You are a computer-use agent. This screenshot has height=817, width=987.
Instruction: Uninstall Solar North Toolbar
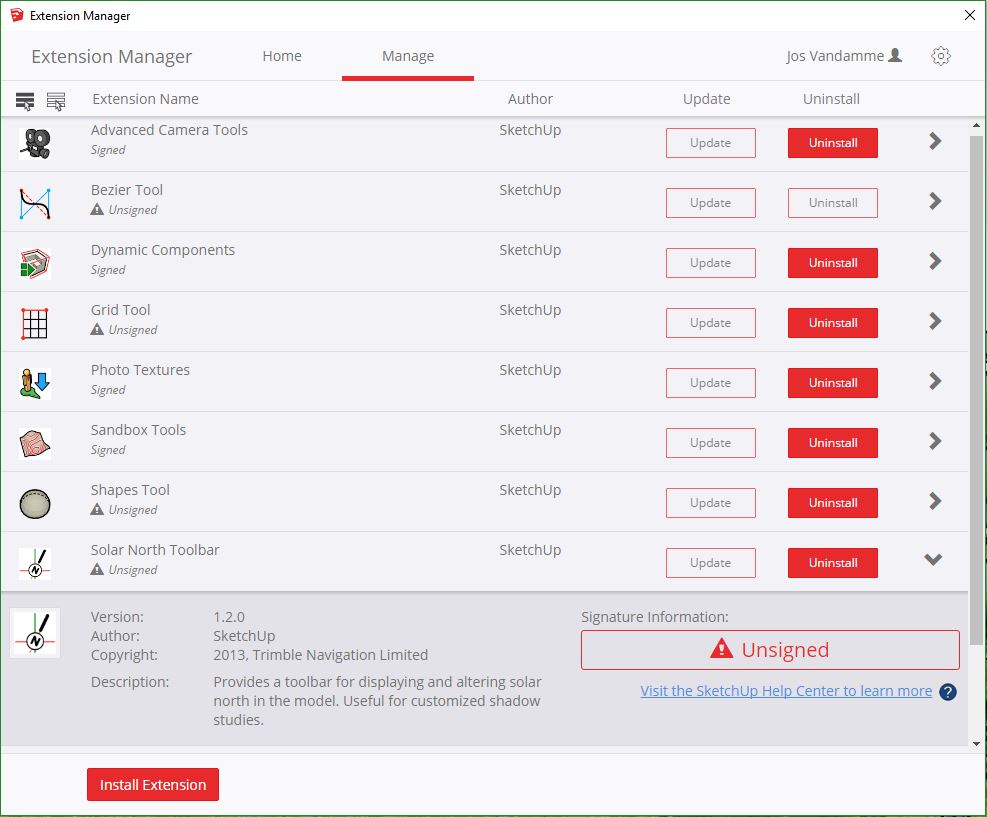click(833, 563)
